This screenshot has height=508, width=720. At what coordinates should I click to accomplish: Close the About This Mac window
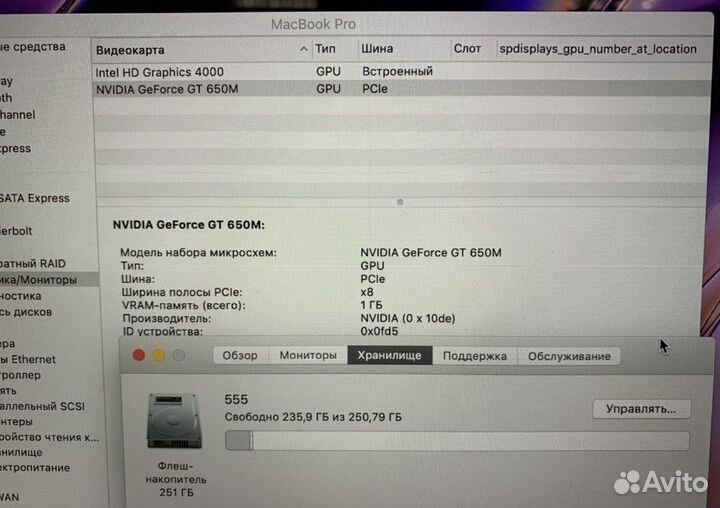coord(139,355)
